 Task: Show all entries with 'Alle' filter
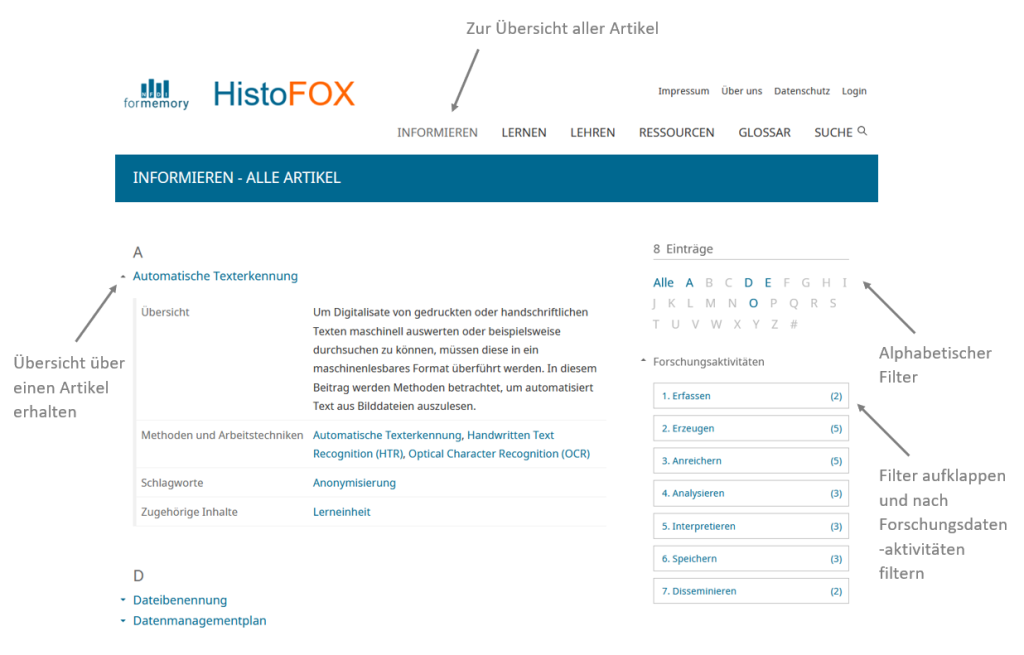tap(663, 283)
